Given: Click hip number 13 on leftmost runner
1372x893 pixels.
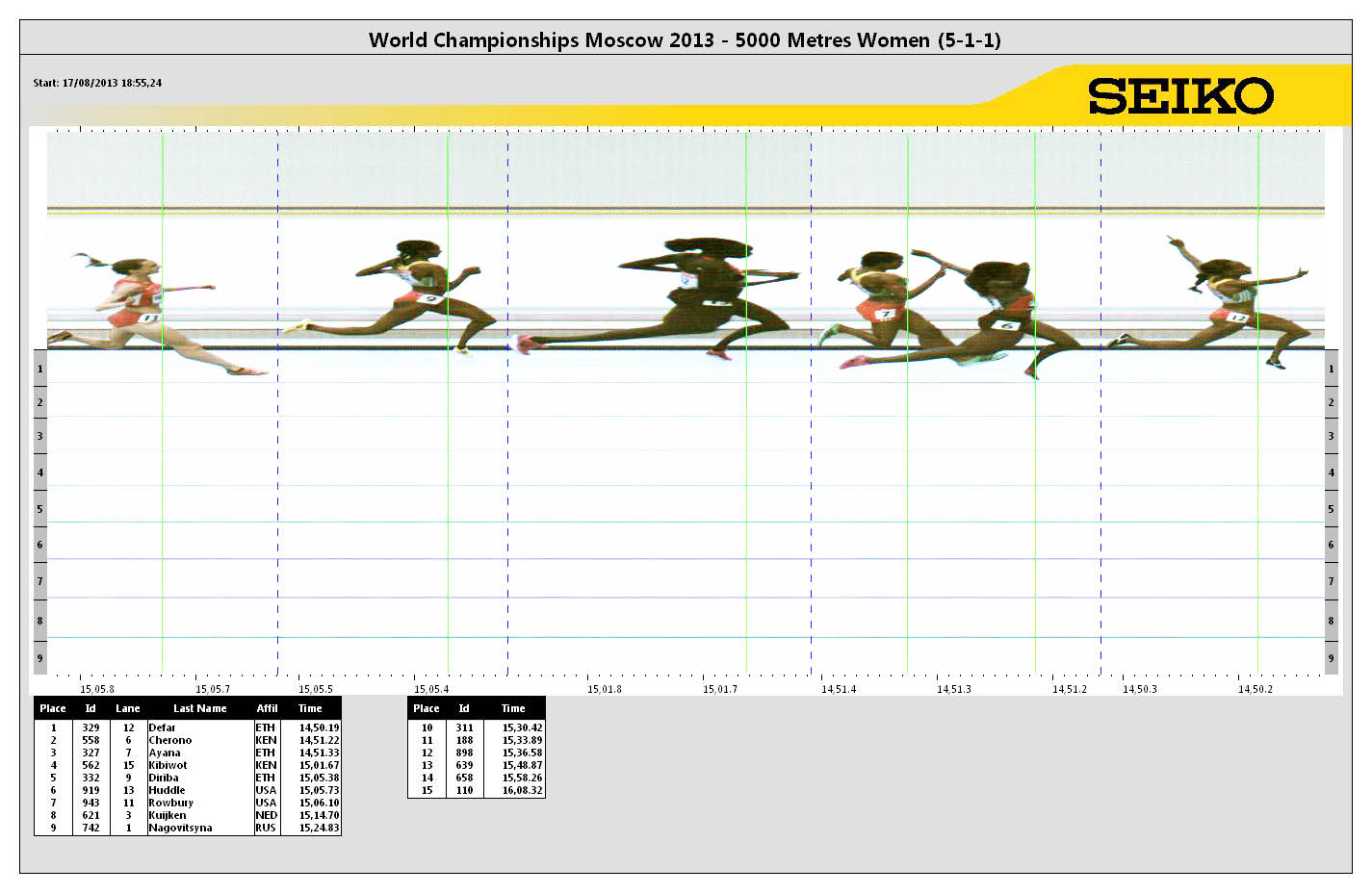Looking at the screenshot, I should click(148, 318).
